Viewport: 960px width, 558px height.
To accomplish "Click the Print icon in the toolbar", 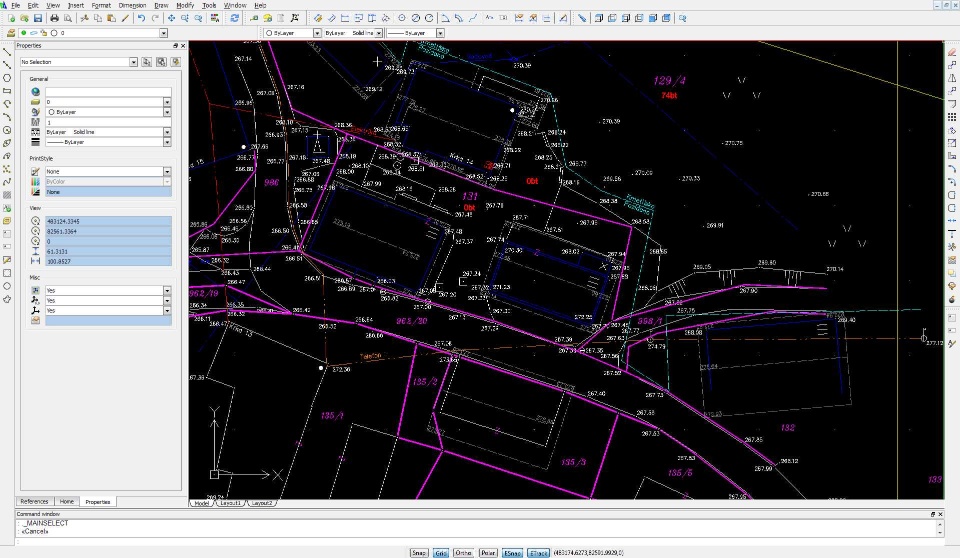I will 54,18.
